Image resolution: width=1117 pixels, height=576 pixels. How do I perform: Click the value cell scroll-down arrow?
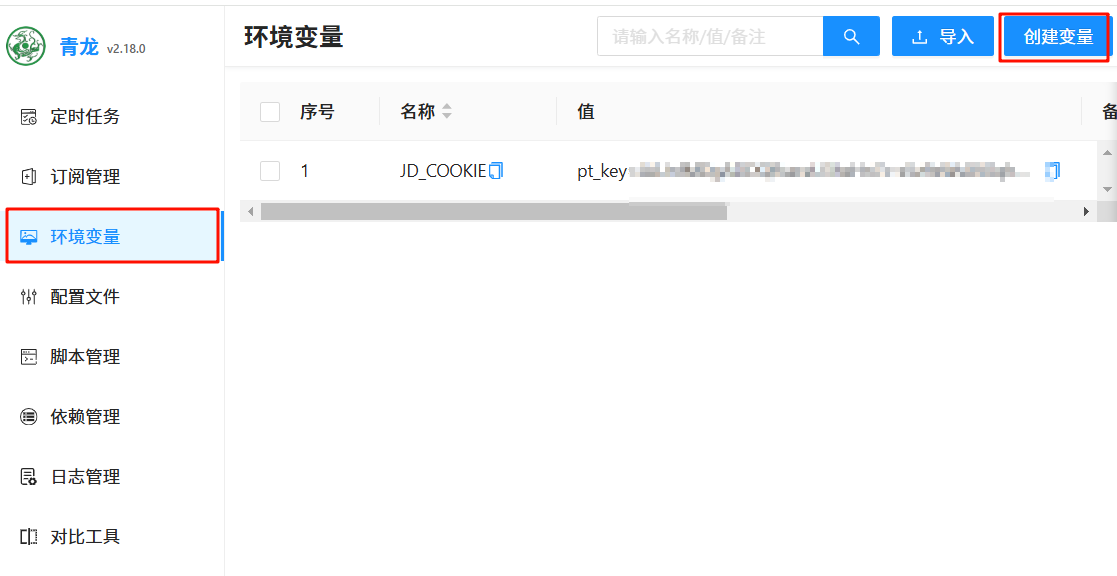pyautogui.click(x=1107, y=189)
